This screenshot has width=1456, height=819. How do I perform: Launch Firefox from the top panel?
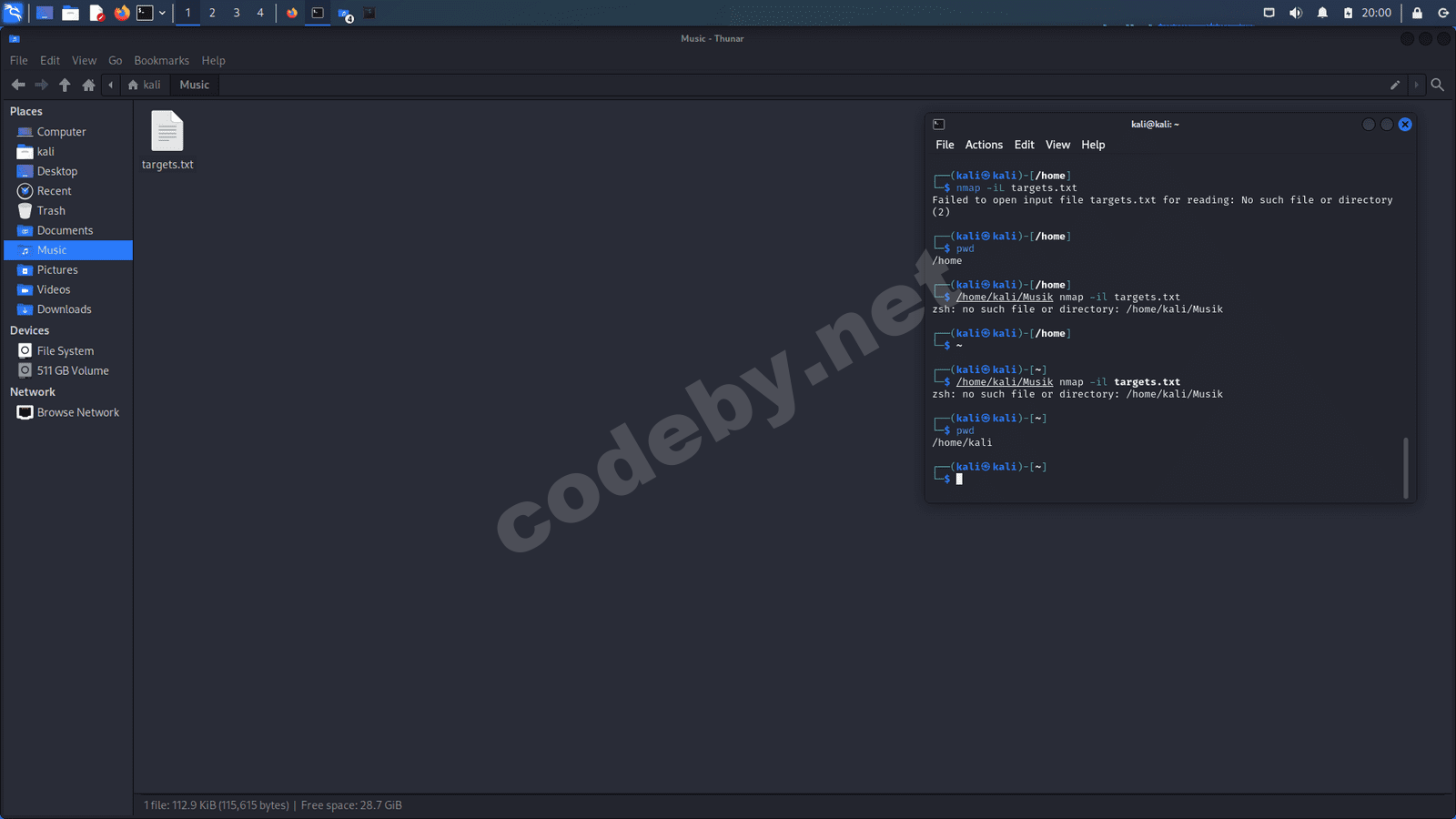(122, 13)
